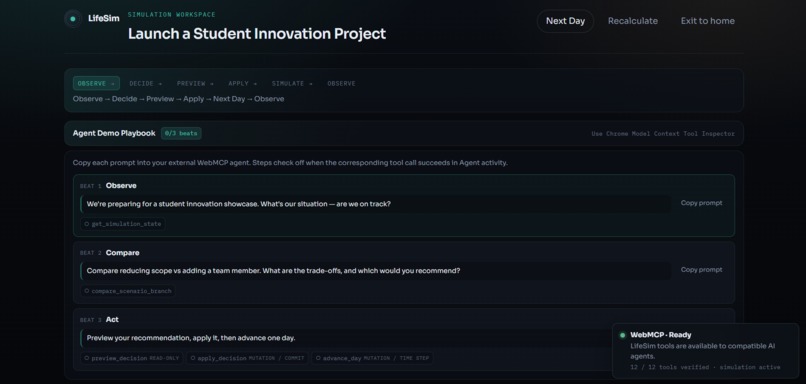
Task: Click the Compare heading in Beat 2
Action: tap(122, 253)
